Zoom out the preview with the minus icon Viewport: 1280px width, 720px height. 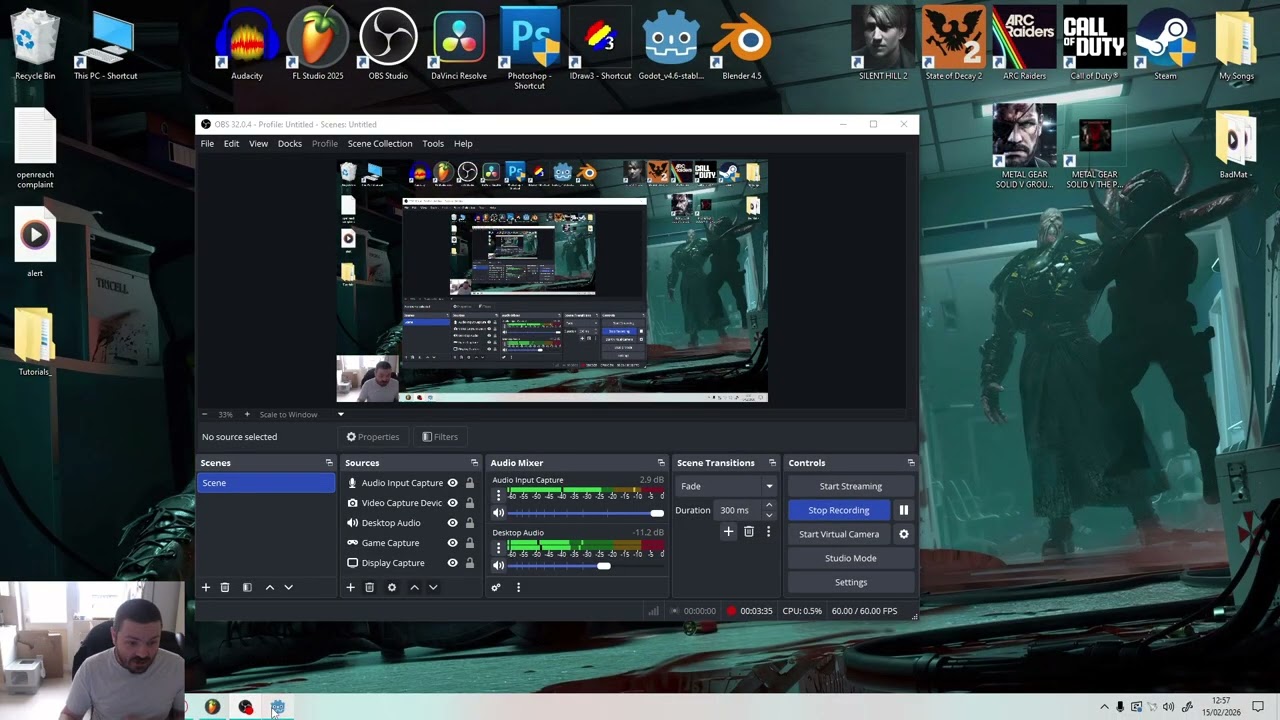click(x=204, y=414)
